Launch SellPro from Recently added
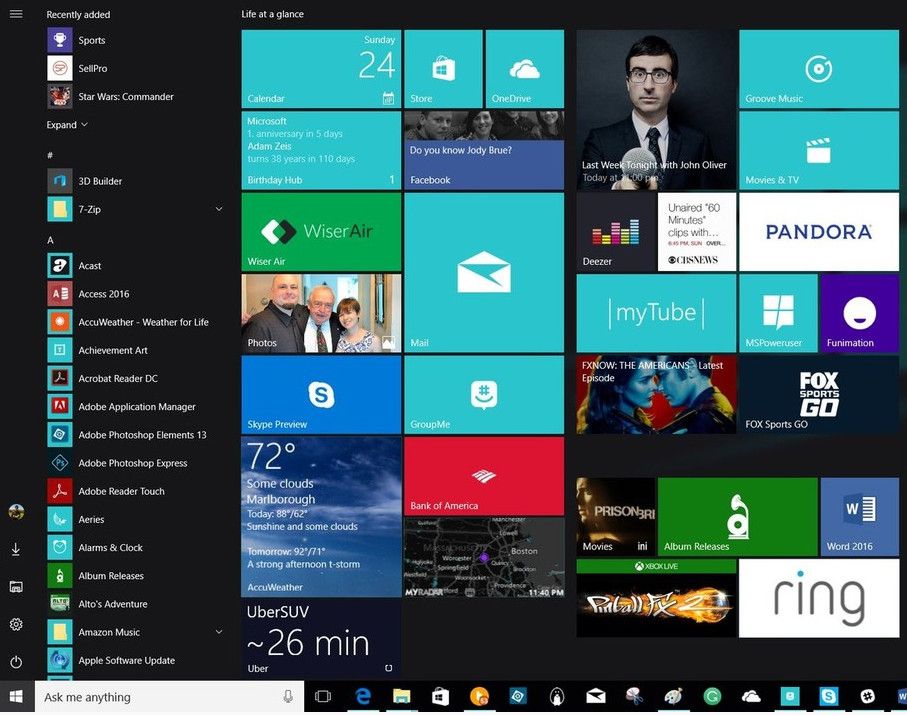 (x=60, y=68)
